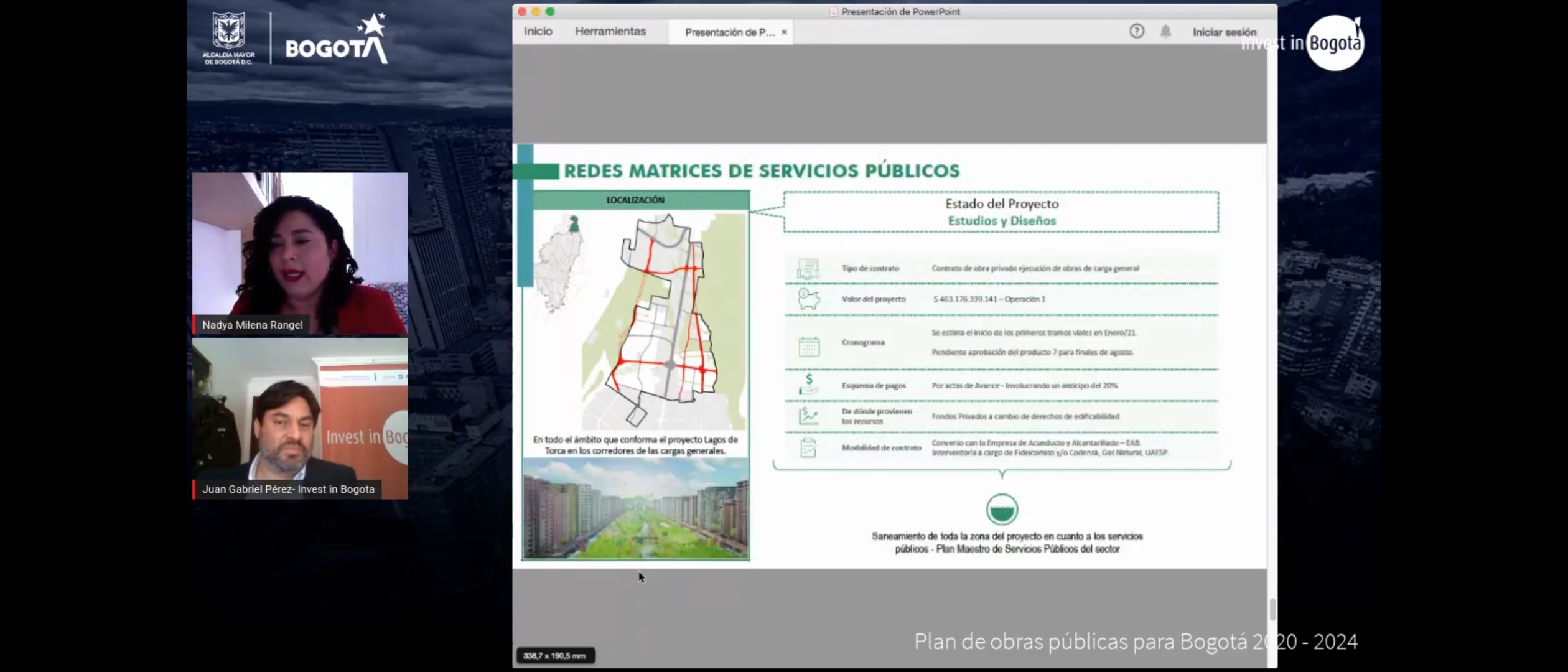Click the dollar hand Esquema de pagos icon
The height and width of the screenshot is (672, 1568).
coord(808,385)
